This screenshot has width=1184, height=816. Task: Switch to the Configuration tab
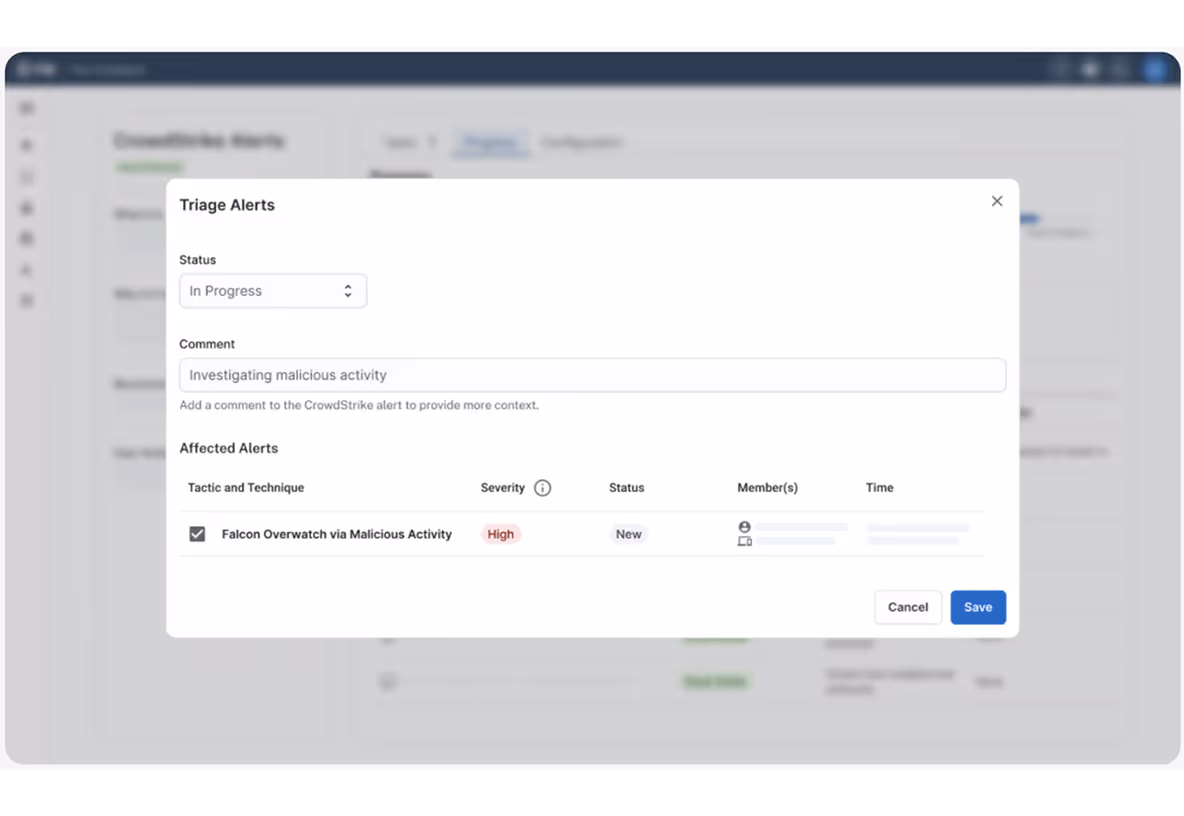tap(582, 143)
